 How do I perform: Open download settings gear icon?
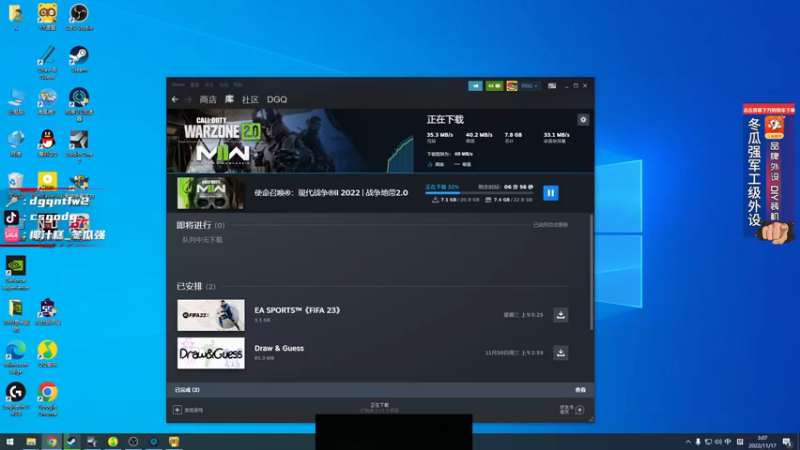point(583,119)
